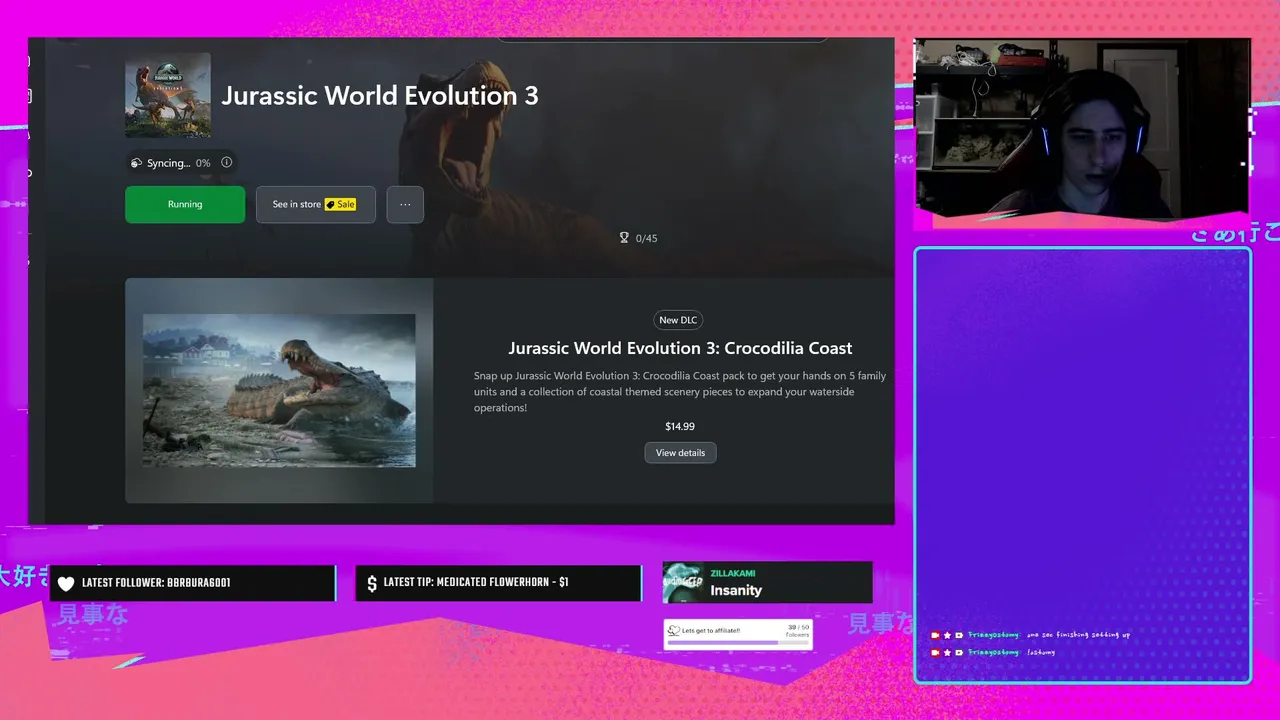This screenshot has width=1280, height=720.
Task: Click the Insanity song title
Action: pyautogui.click(x=736, y=591)
